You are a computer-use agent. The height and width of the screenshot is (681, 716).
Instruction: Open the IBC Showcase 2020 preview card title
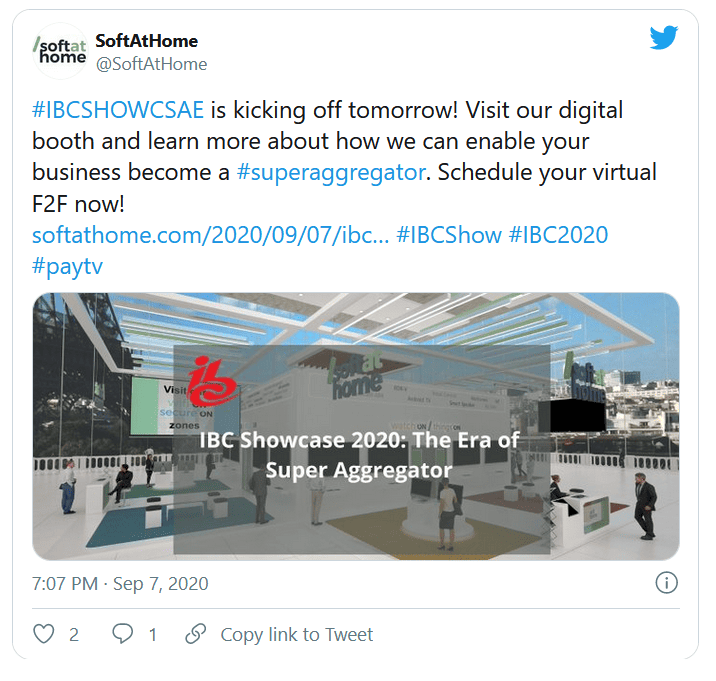(359, 455)
